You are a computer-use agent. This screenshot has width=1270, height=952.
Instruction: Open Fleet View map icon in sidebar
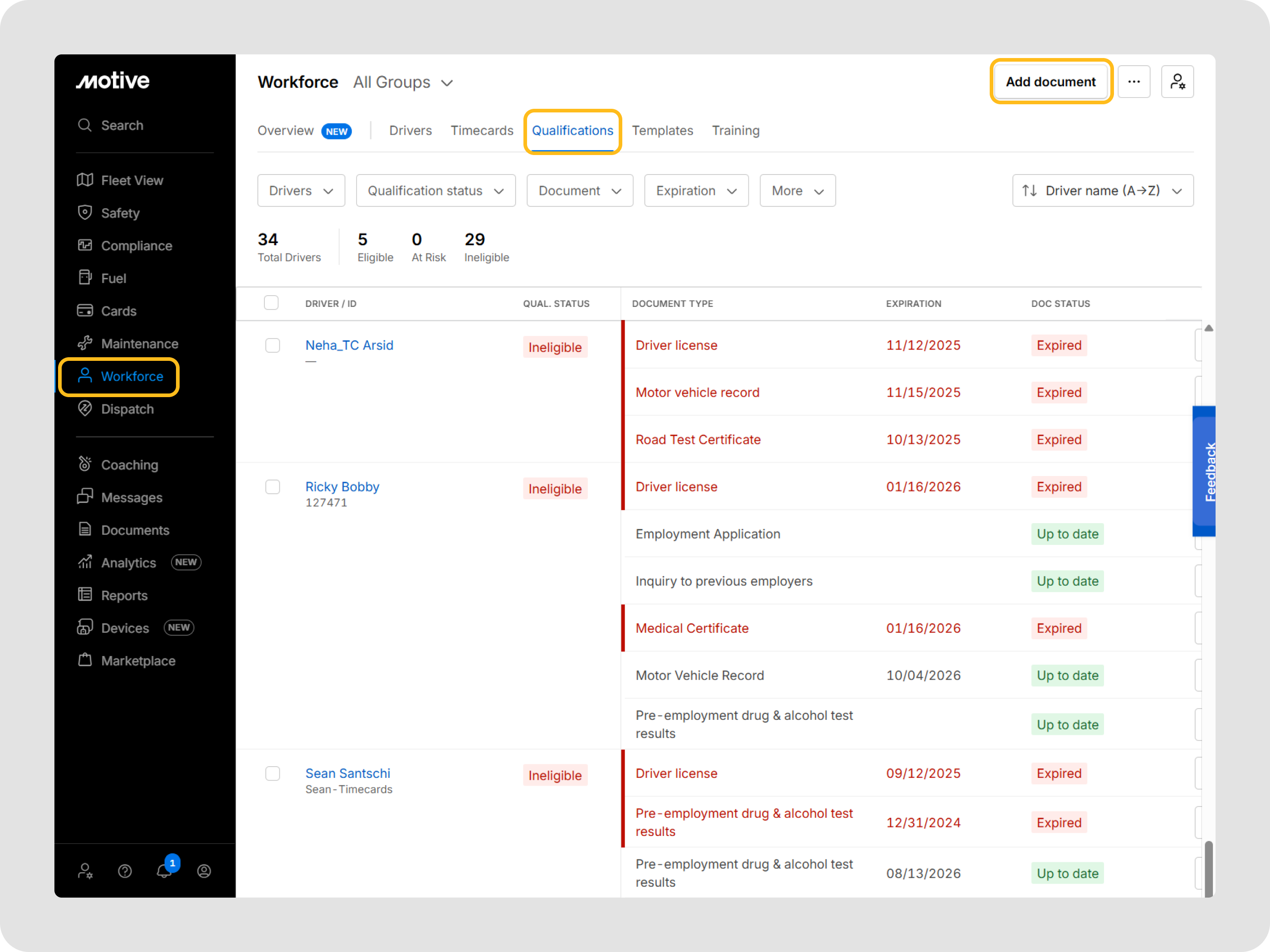click(85, 180)
